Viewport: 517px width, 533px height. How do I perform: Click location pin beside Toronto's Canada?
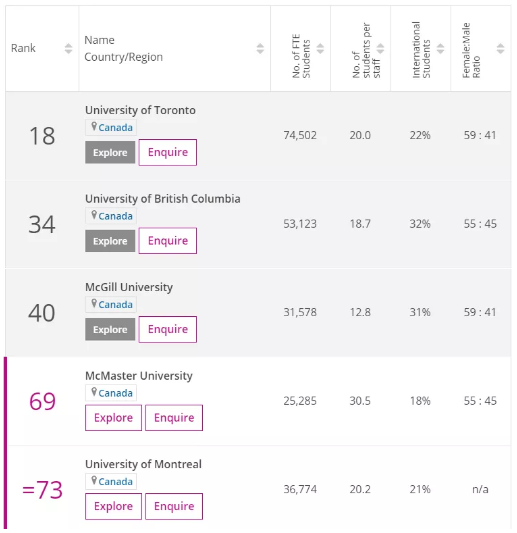(x=94, y=126)
